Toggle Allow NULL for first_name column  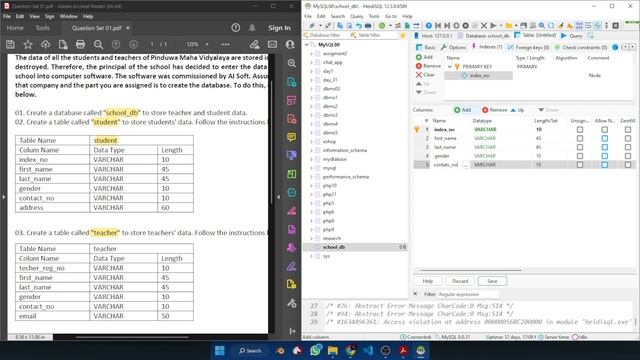coord(604,138)
